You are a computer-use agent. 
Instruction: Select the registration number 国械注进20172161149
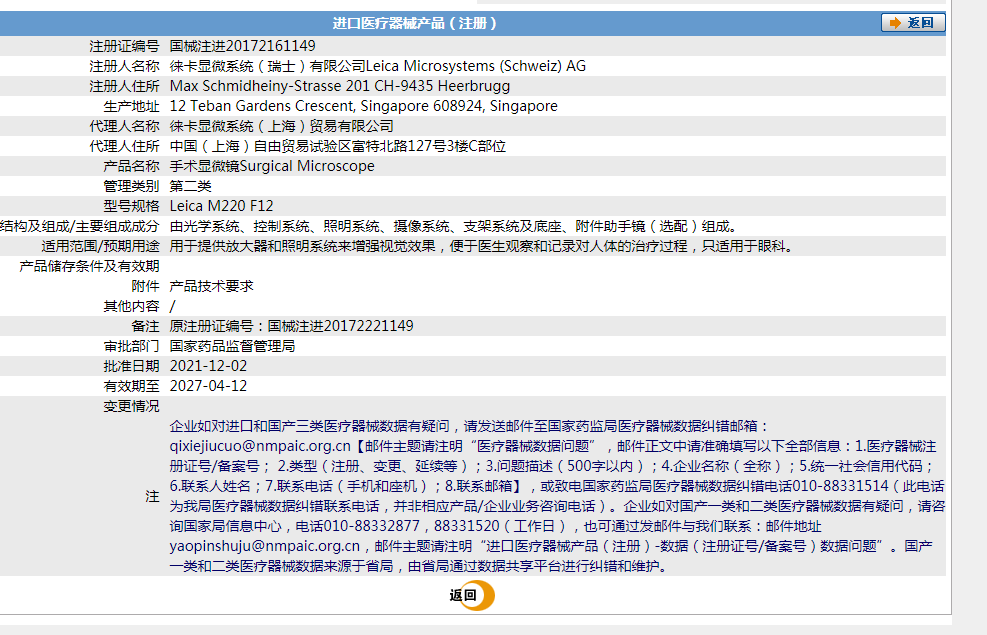(242, 46)
